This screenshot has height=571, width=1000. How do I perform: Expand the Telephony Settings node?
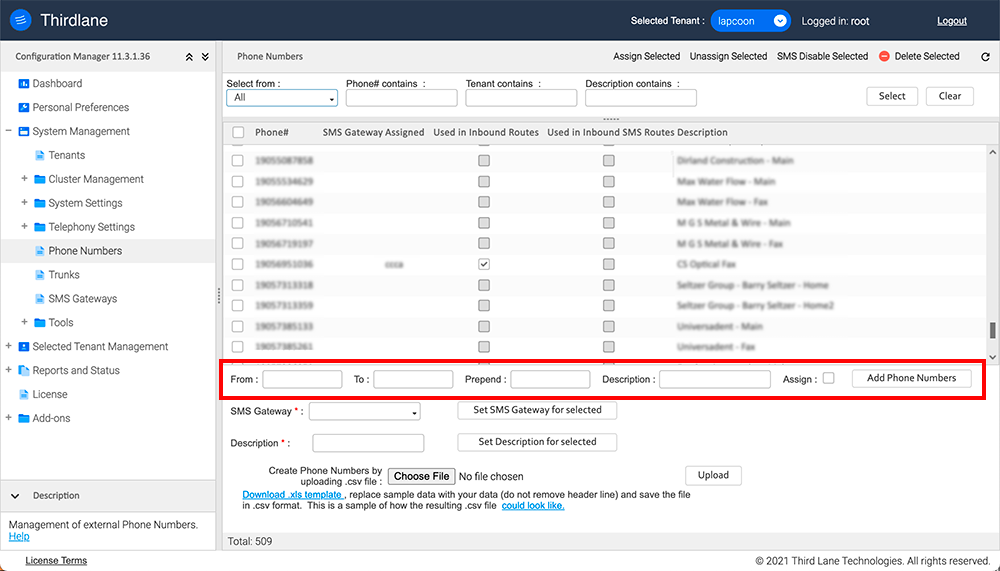click(x=24, y=226)
